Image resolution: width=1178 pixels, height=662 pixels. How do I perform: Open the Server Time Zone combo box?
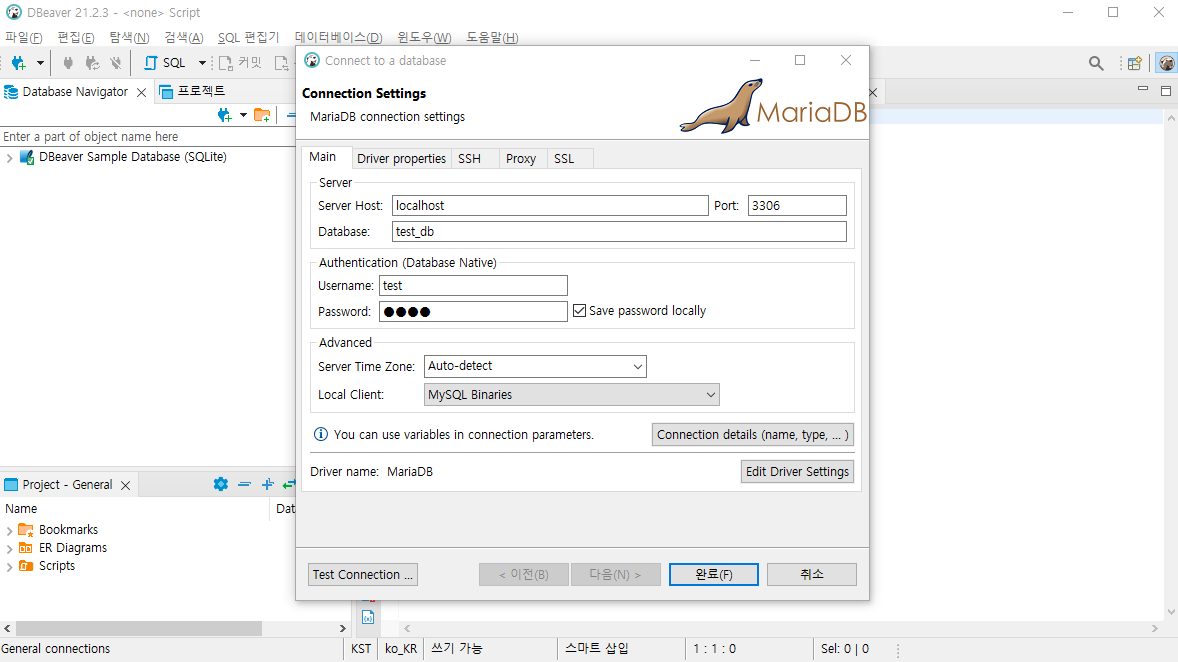(x=535, y=366)
